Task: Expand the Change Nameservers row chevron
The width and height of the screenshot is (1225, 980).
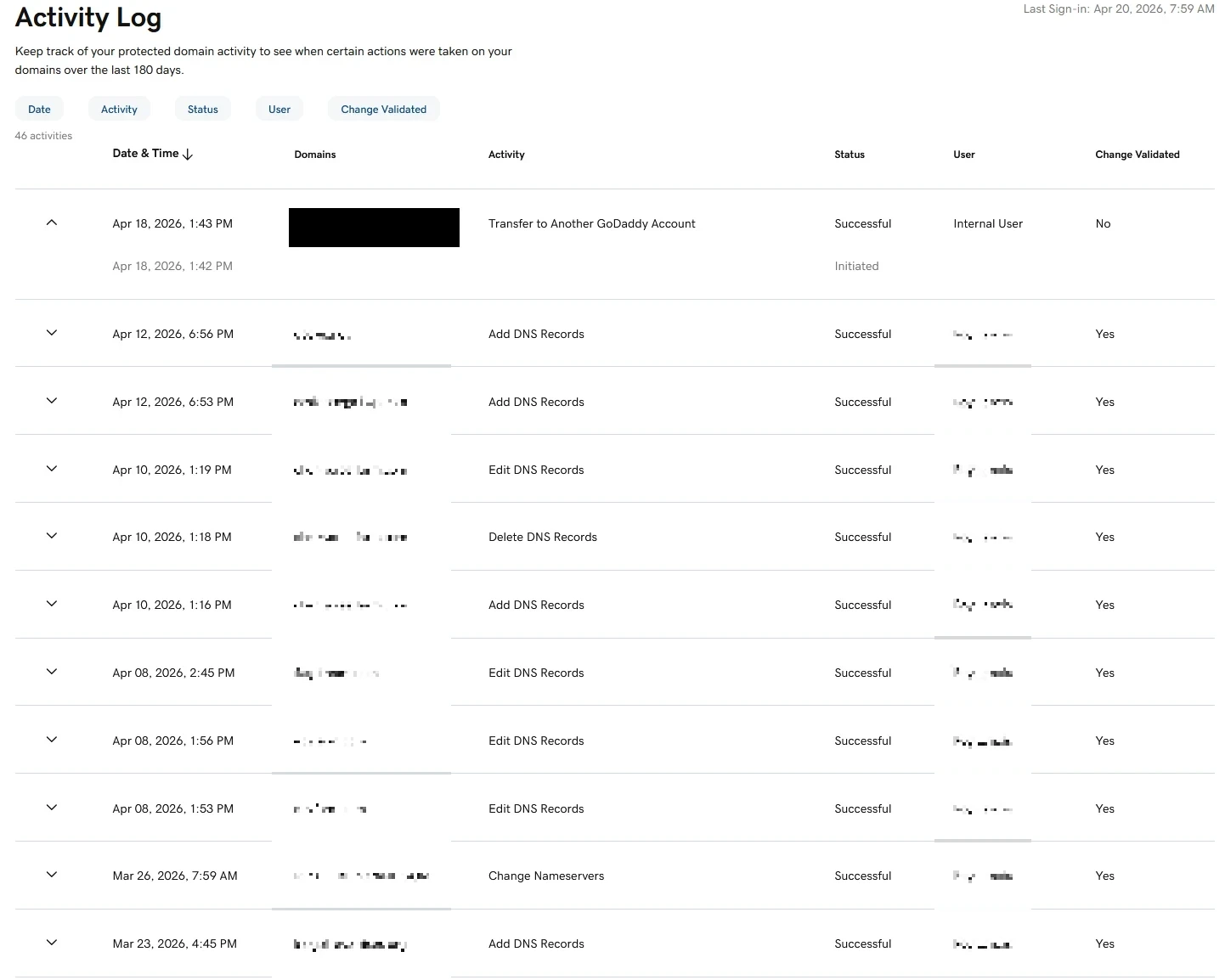Action: point(52,875)
